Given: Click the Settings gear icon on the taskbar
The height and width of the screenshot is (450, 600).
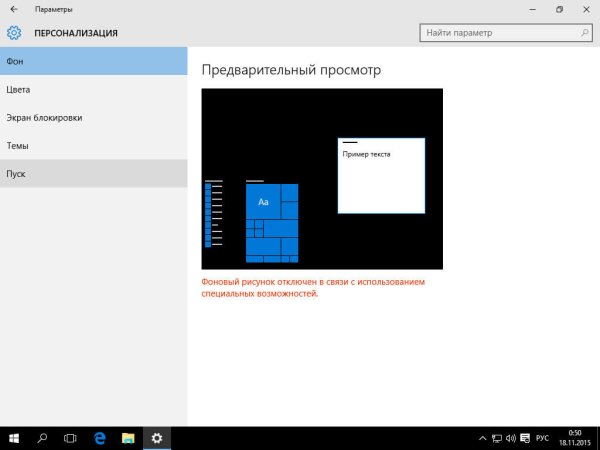Looking at the screenshot, I should pyautogui.click(x=157, y=438).
